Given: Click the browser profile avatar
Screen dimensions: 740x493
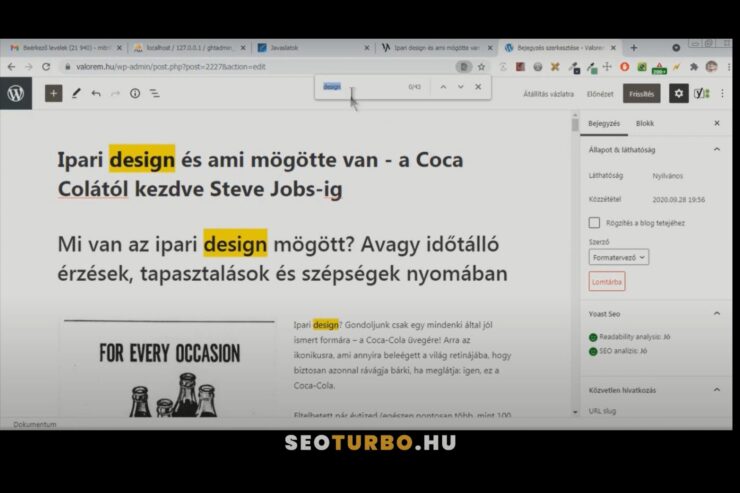Looking at the screenshot, I should (711, 67).
